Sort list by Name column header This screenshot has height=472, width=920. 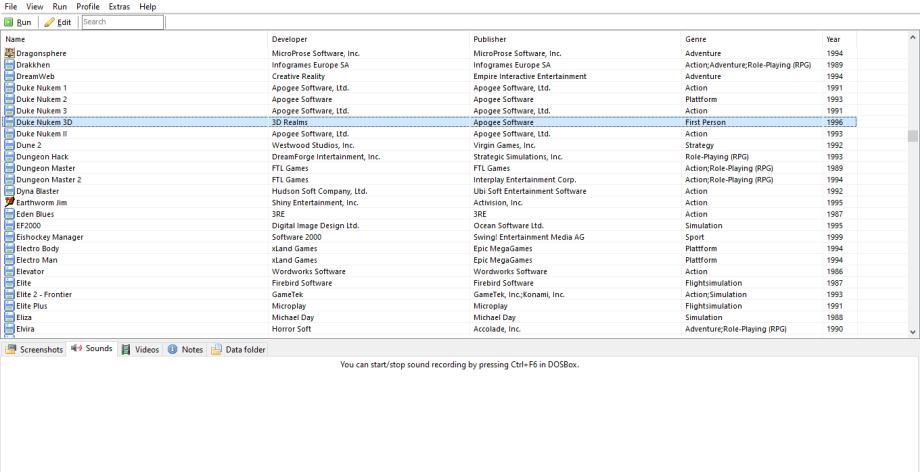[134, 39]
